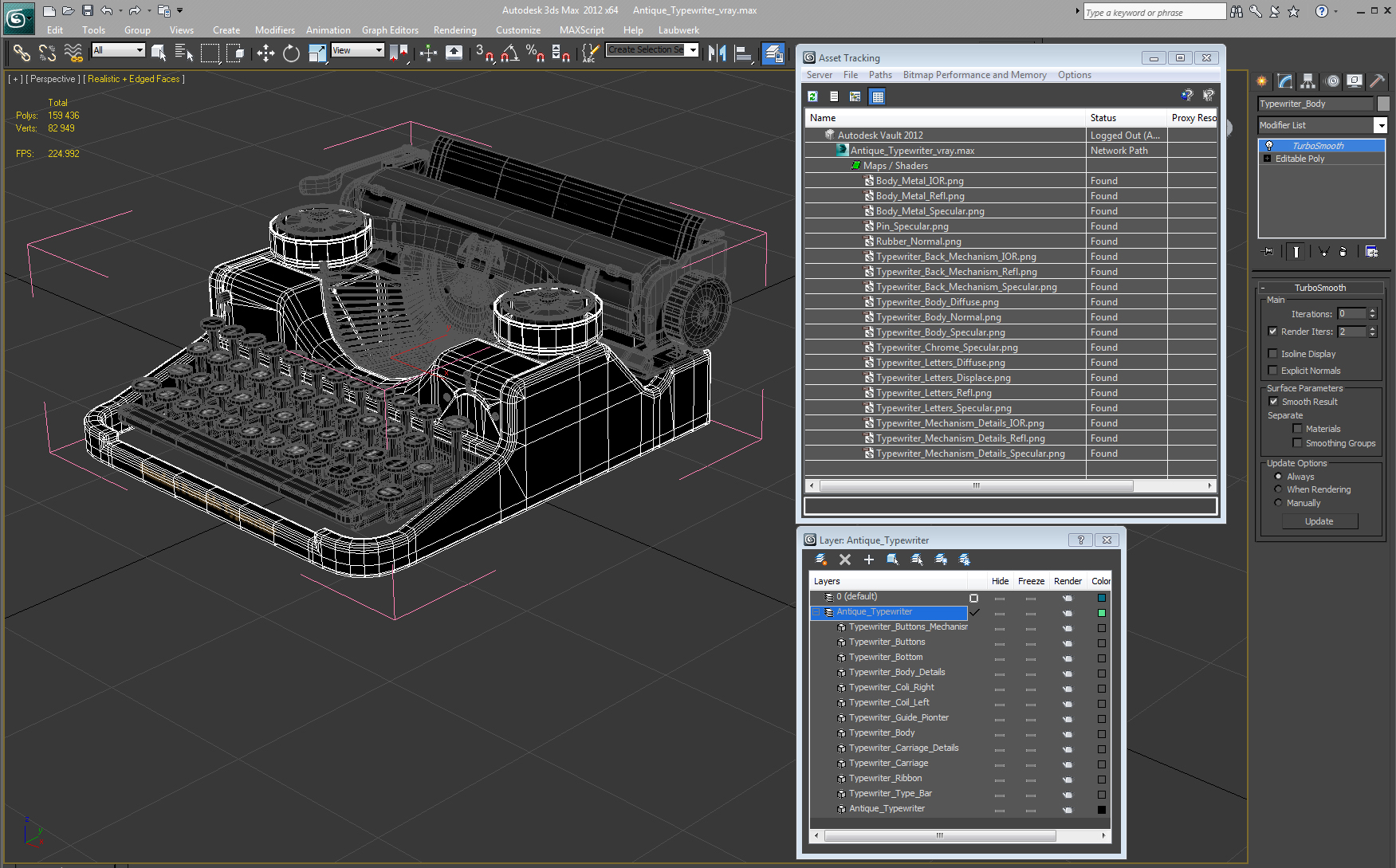Screen dimensions: 1396x868
Task: Collapse the TurboSmooth rollout
Action: pos(1263,288)
